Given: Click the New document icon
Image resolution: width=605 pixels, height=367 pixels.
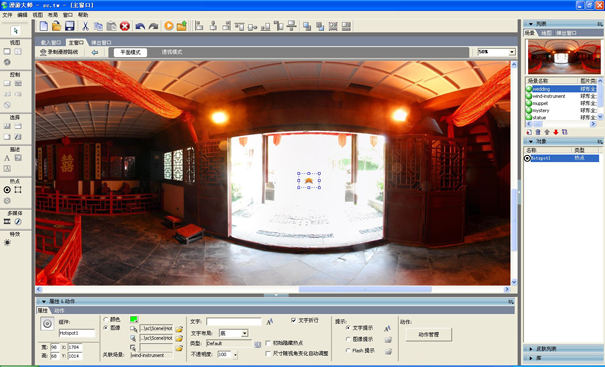Looking at the screenshot, I should 44,26.
